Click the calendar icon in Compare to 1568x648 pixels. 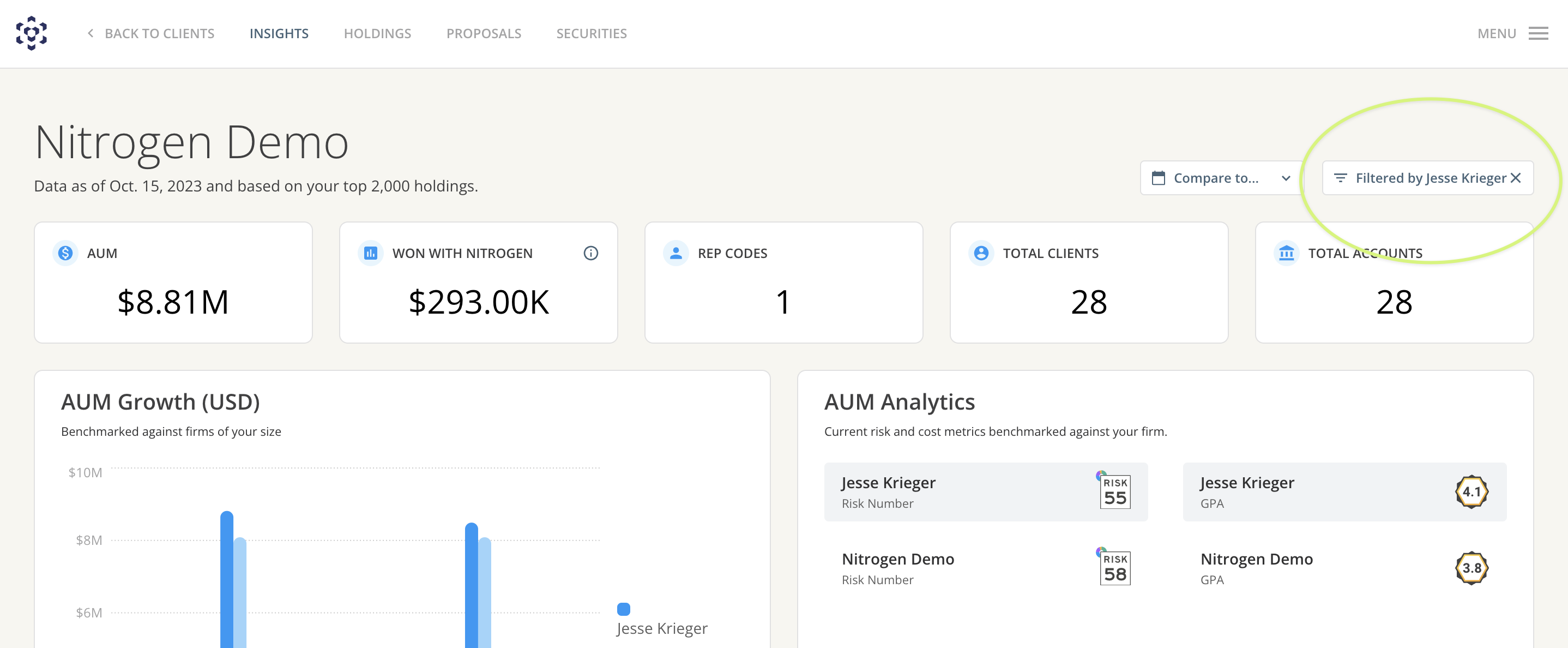pyautogui.click(x=1159, y=178)
